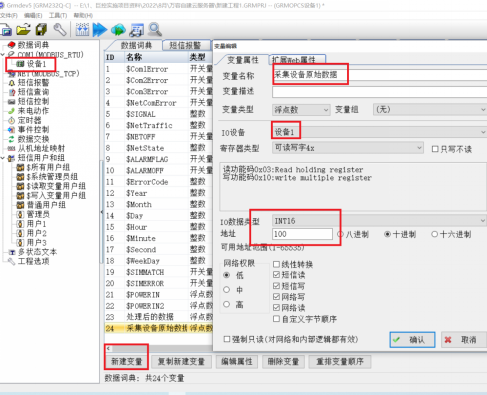487x395 pixels.
Task: Click the cloud play toolbar icon
Action: 118,30
